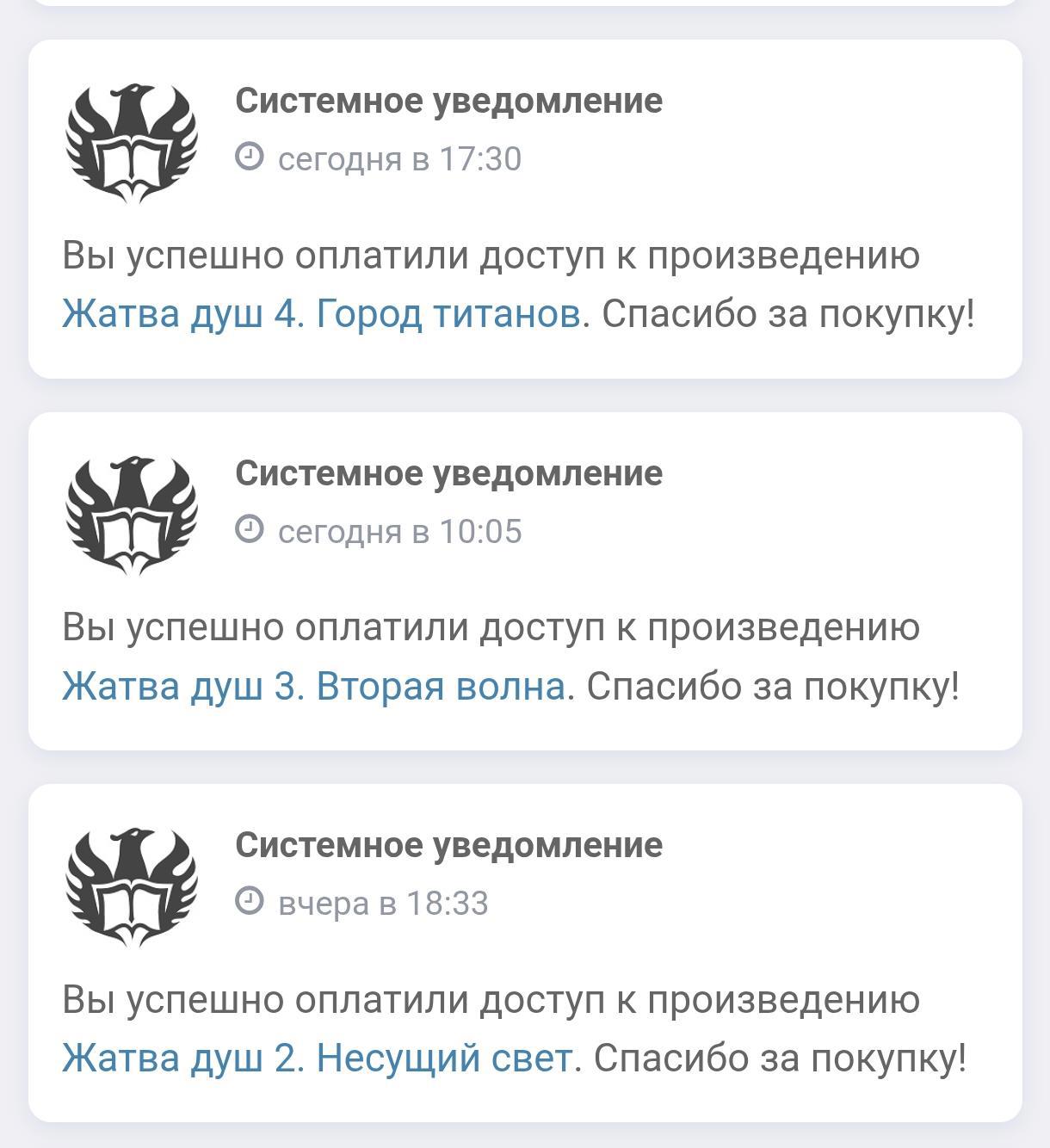Click "Спасибо за покупку!" after the Несущий свет link
The height and width of the screenshot is (1148, 1050).
coord(780,1059)
